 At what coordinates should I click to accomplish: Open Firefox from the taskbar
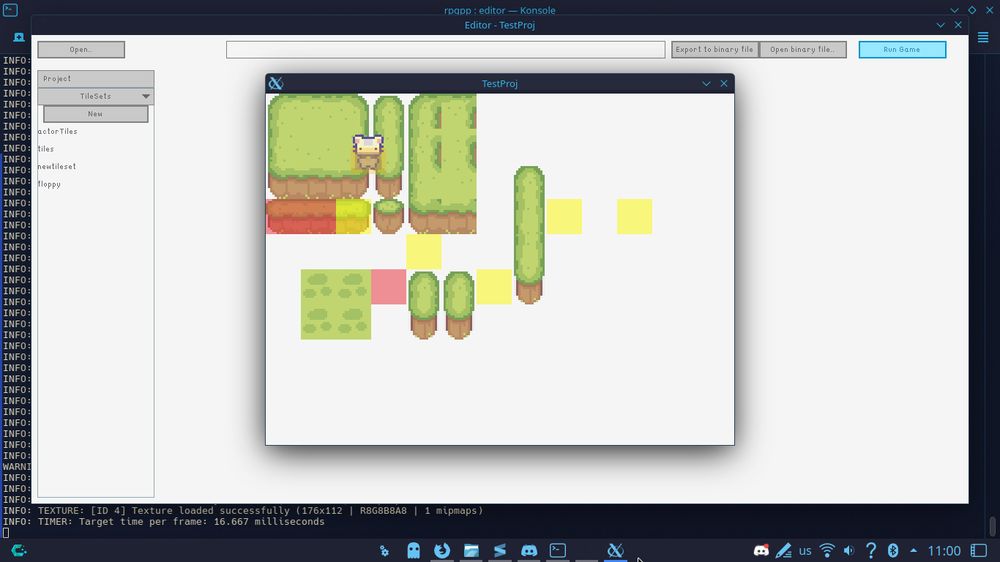pyautogui.click(x=442, y=551)
